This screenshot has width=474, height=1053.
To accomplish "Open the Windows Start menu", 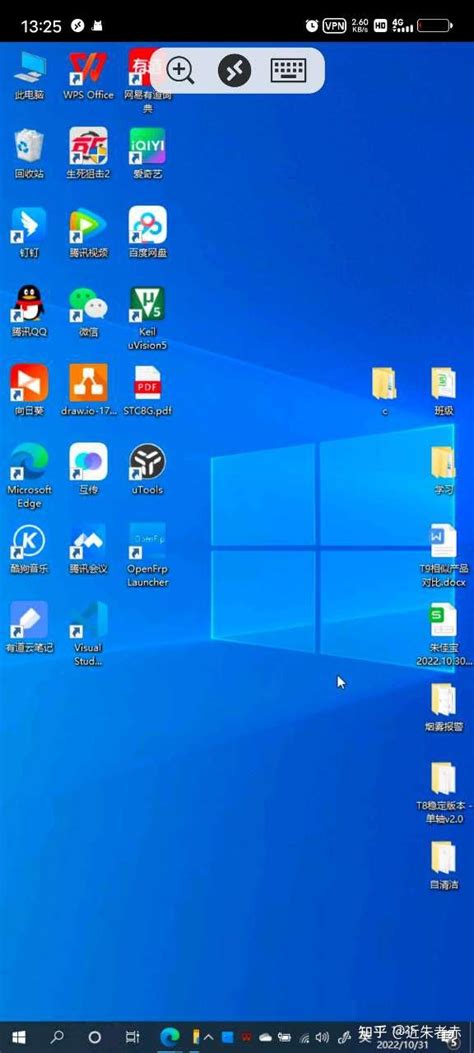I will (19, 1037).
